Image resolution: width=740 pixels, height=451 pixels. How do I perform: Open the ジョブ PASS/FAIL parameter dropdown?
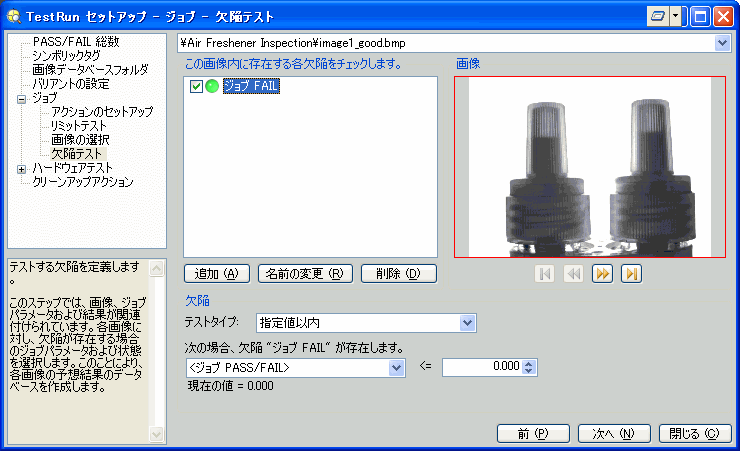click(x=396, y=368)
